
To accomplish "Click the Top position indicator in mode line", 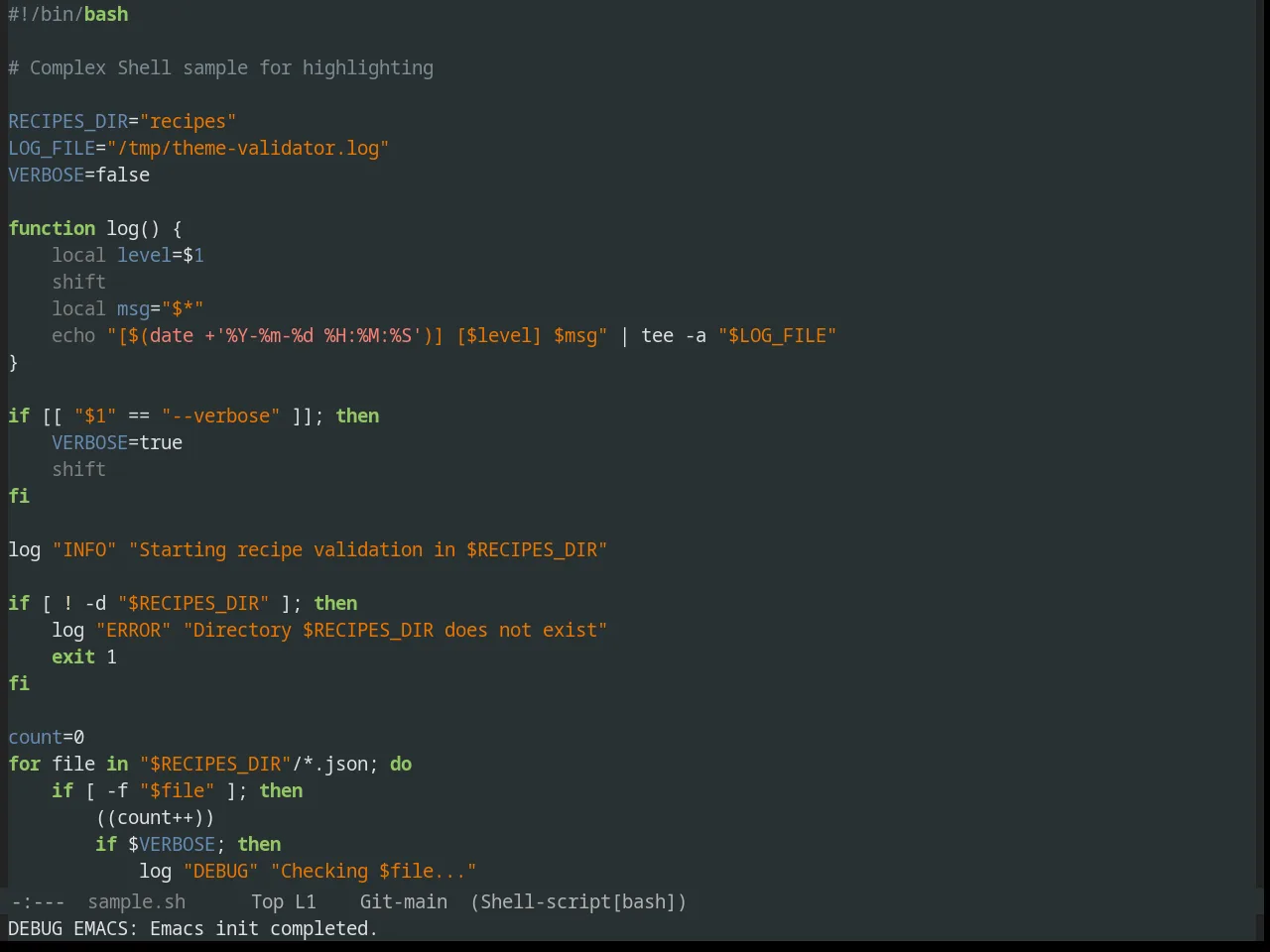I will (x=267, y=902).
